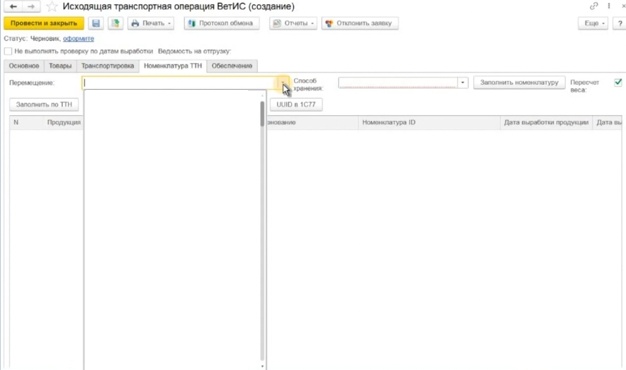Image resolution: width=626 pixels, height=370 pixels.
Task: Click the Номенклатура ID column header
Action: tap(429, 122)
